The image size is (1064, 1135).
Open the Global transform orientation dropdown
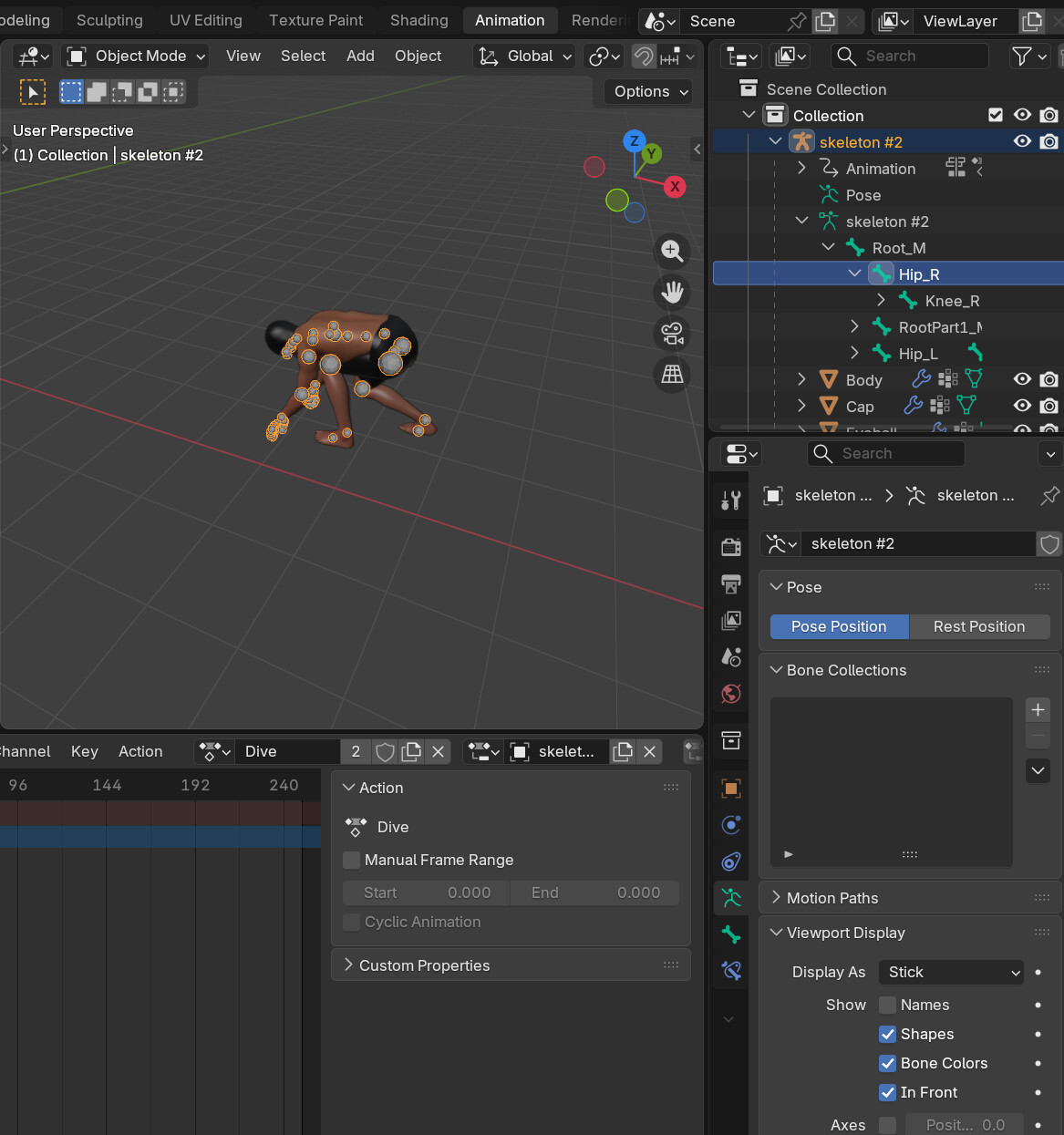tap(523, 57)
